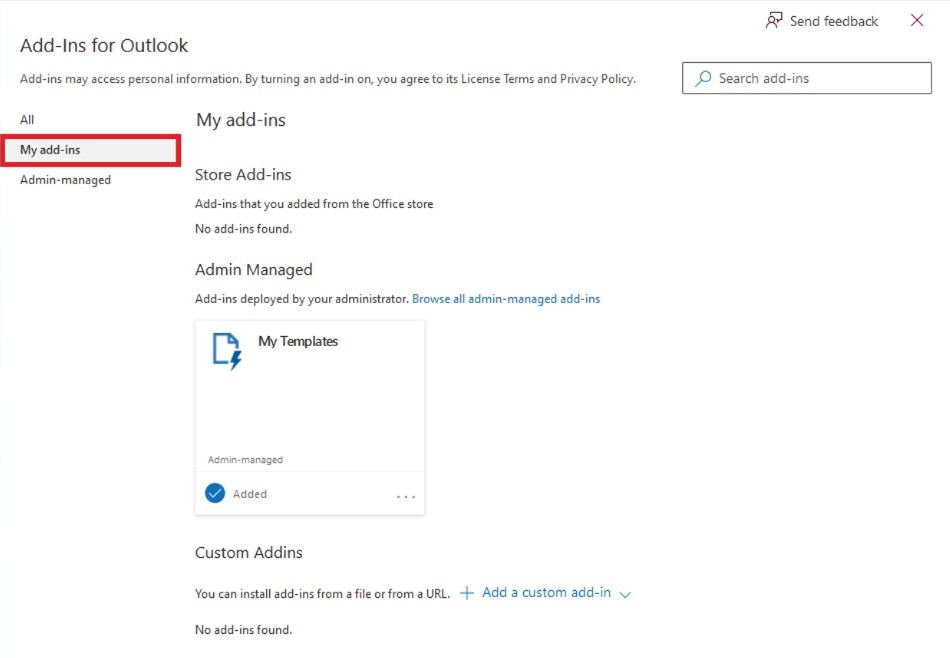Open the My Templates card title
Viewport: 950px width, 658px height.
(x=297, y=341)
